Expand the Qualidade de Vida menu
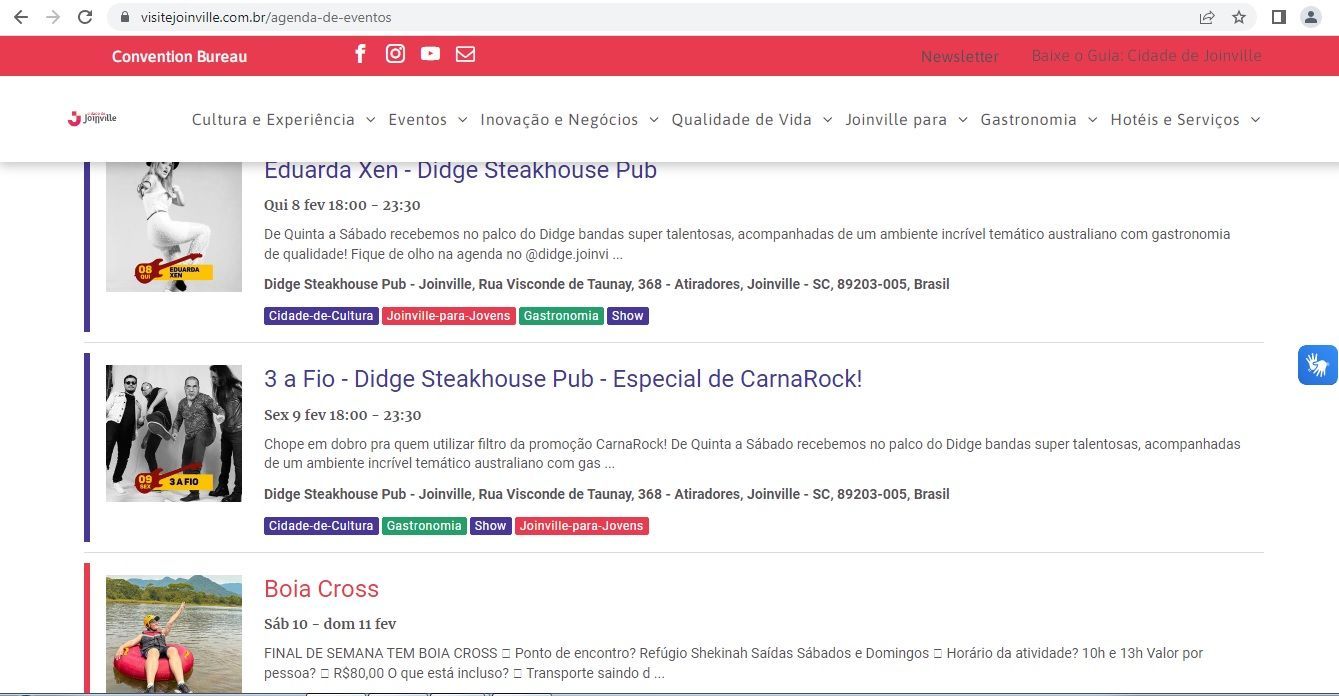The image size is (1339, 696). coord(752,120)
